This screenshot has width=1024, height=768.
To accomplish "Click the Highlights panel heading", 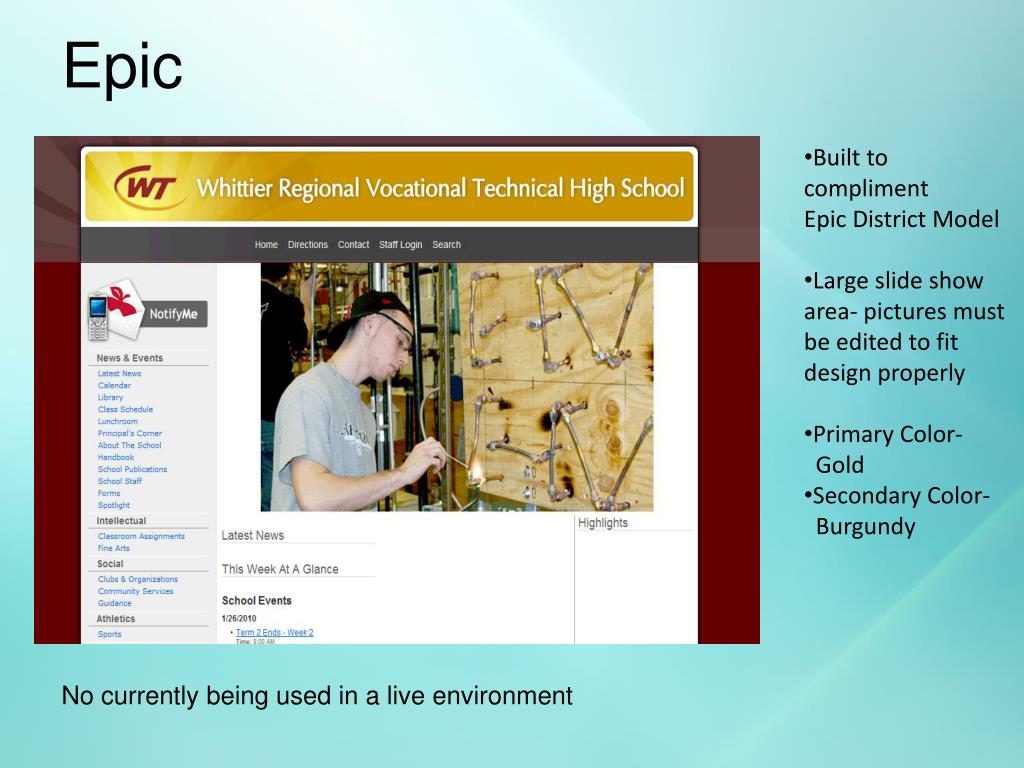I will [x=603, y=522].
